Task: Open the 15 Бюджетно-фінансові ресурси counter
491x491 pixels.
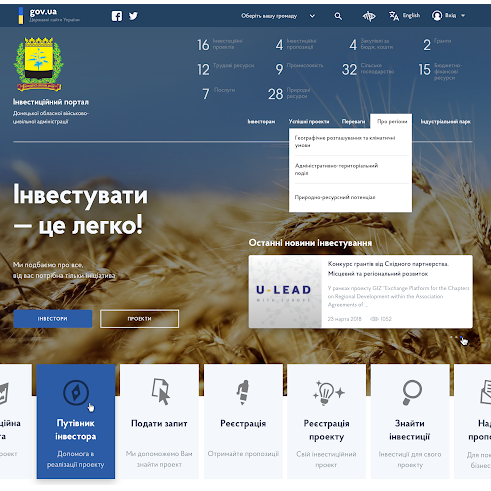Action: coord(440,71)
